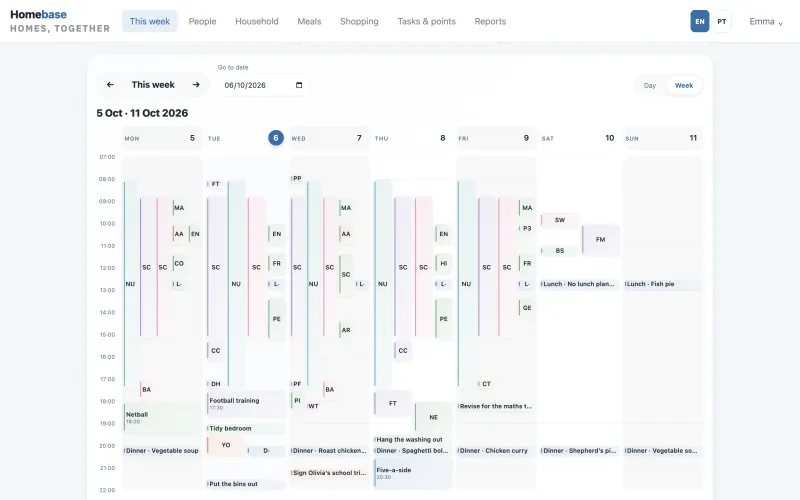The width and height of the screenshot is (800, 500).
Task: Open Sunday's Dinner Vegetable soup entry
Action: 663,451
